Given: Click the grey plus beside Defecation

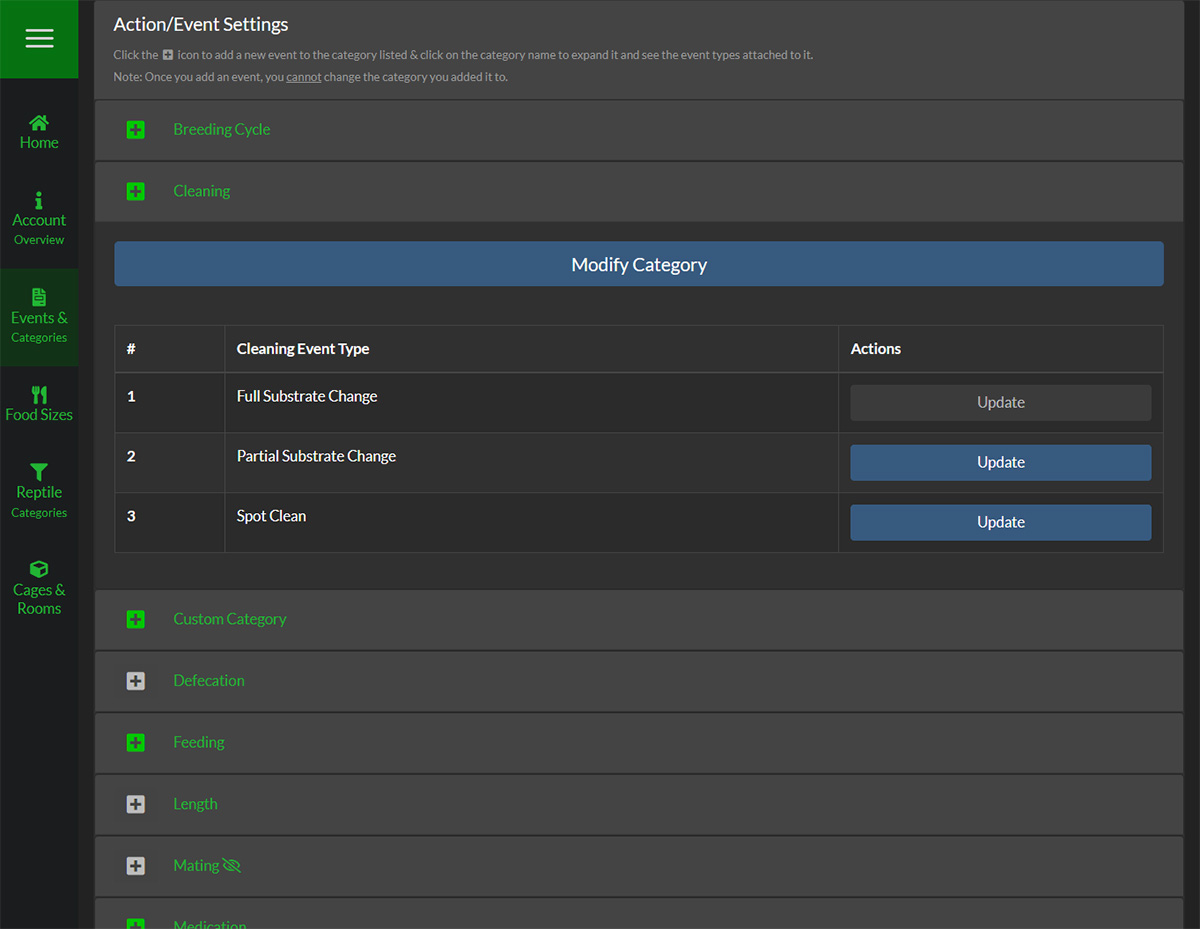Looking at the screenshot, I should tap(136, 681).
